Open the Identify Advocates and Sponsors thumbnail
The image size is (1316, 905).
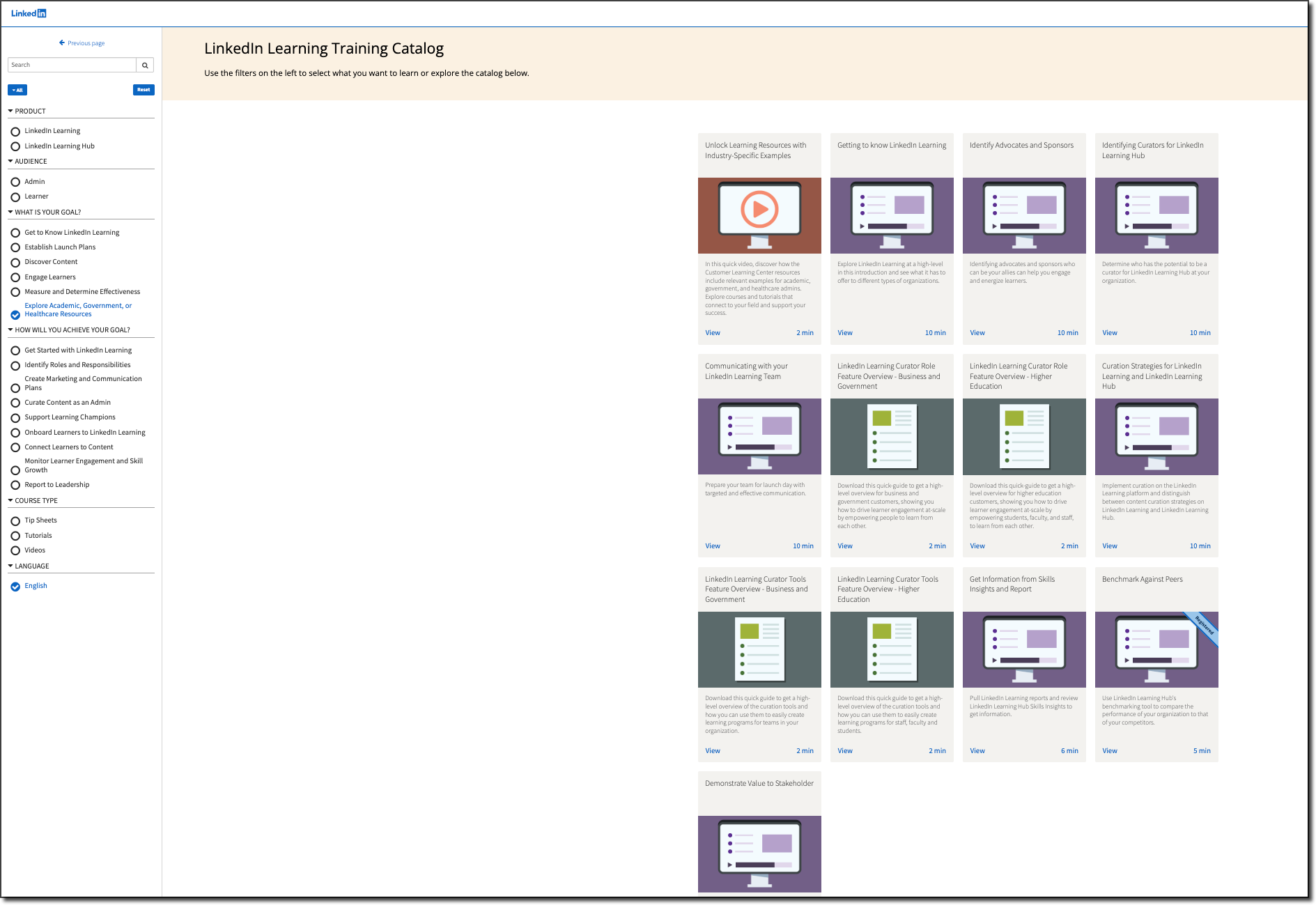[1024, 215]
